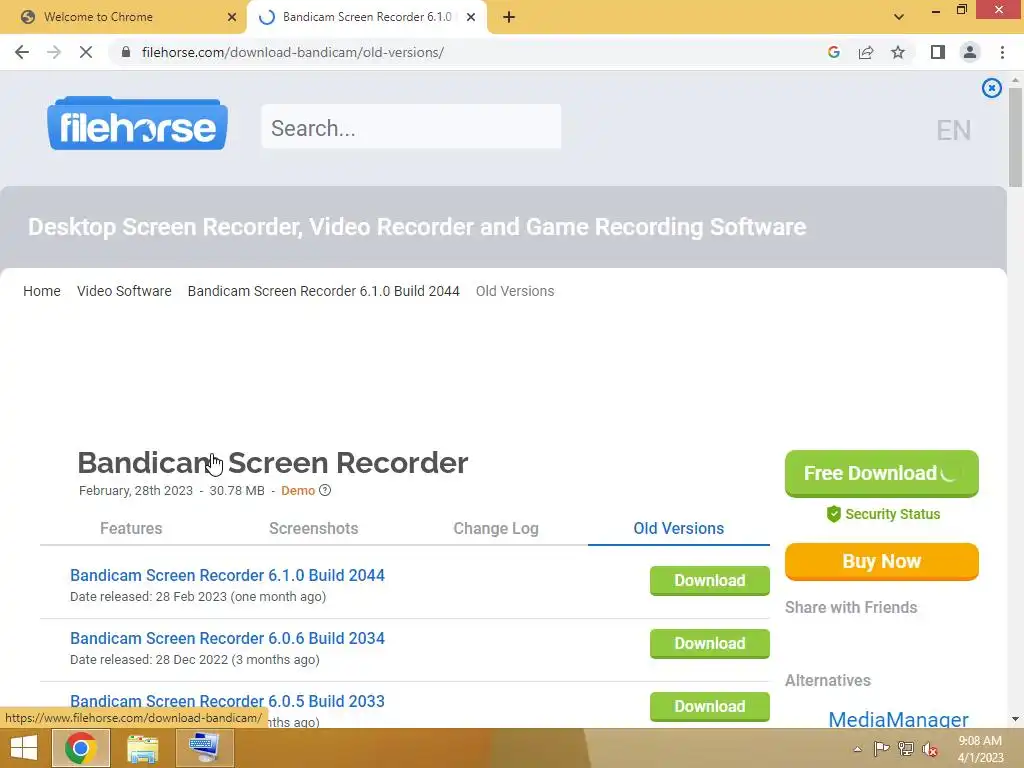Close the Welcome to Chrome tab
The image size is (1024, 768).
pos(232,17)
